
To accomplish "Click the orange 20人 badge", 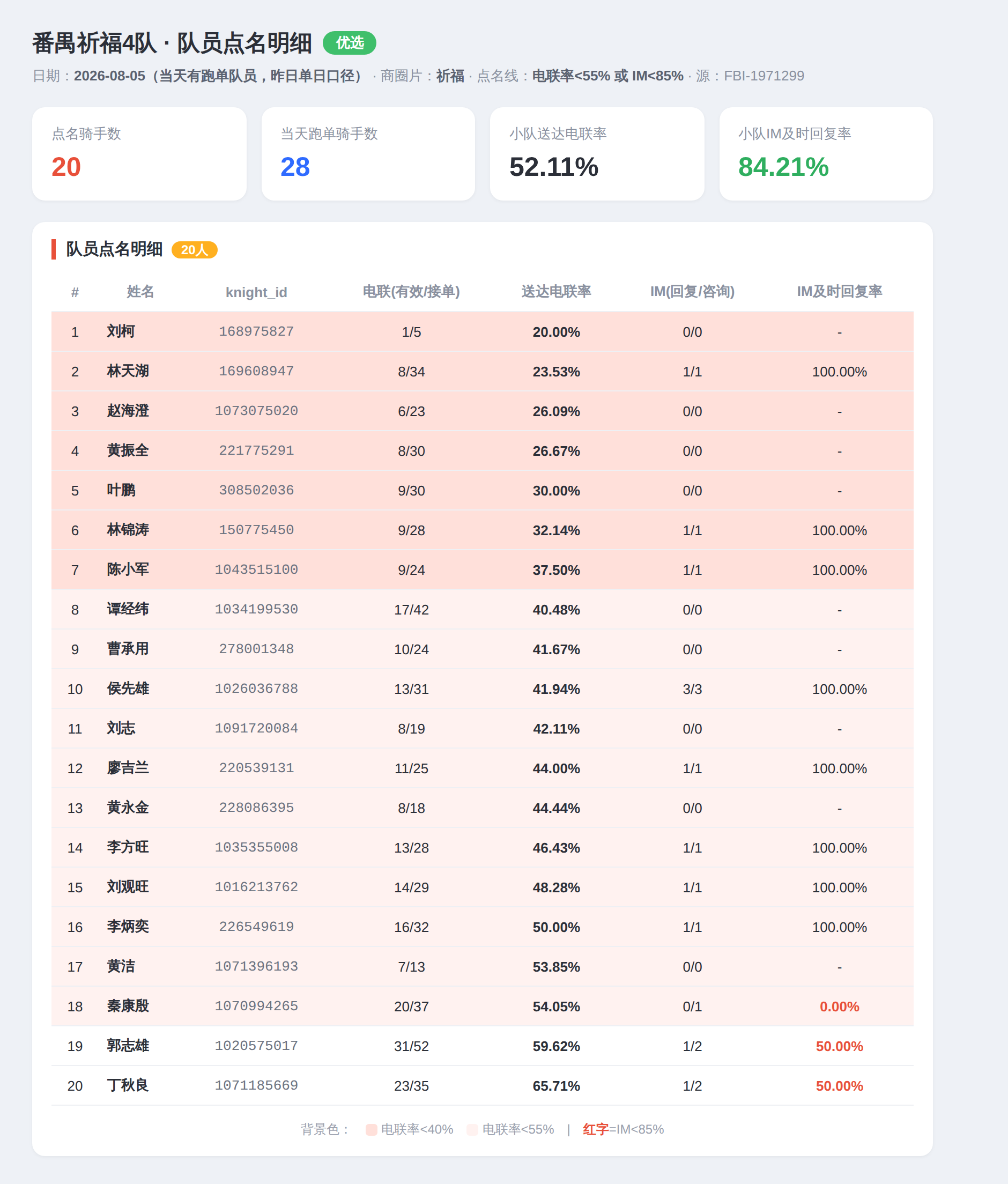I will click(194, 250).
